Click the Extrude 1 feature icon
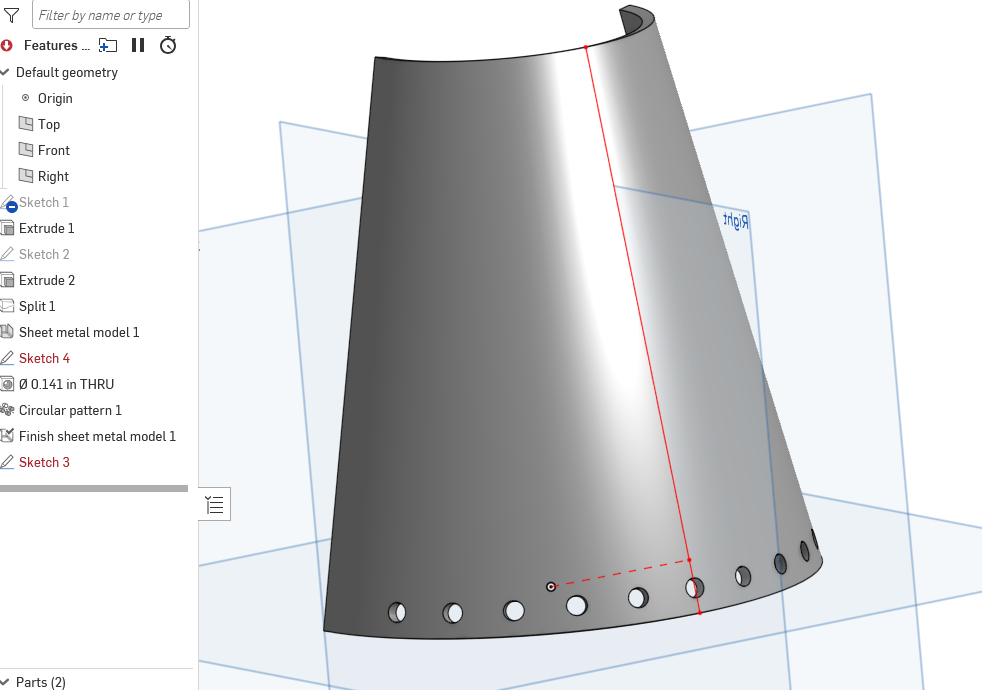 pos(8,228)
